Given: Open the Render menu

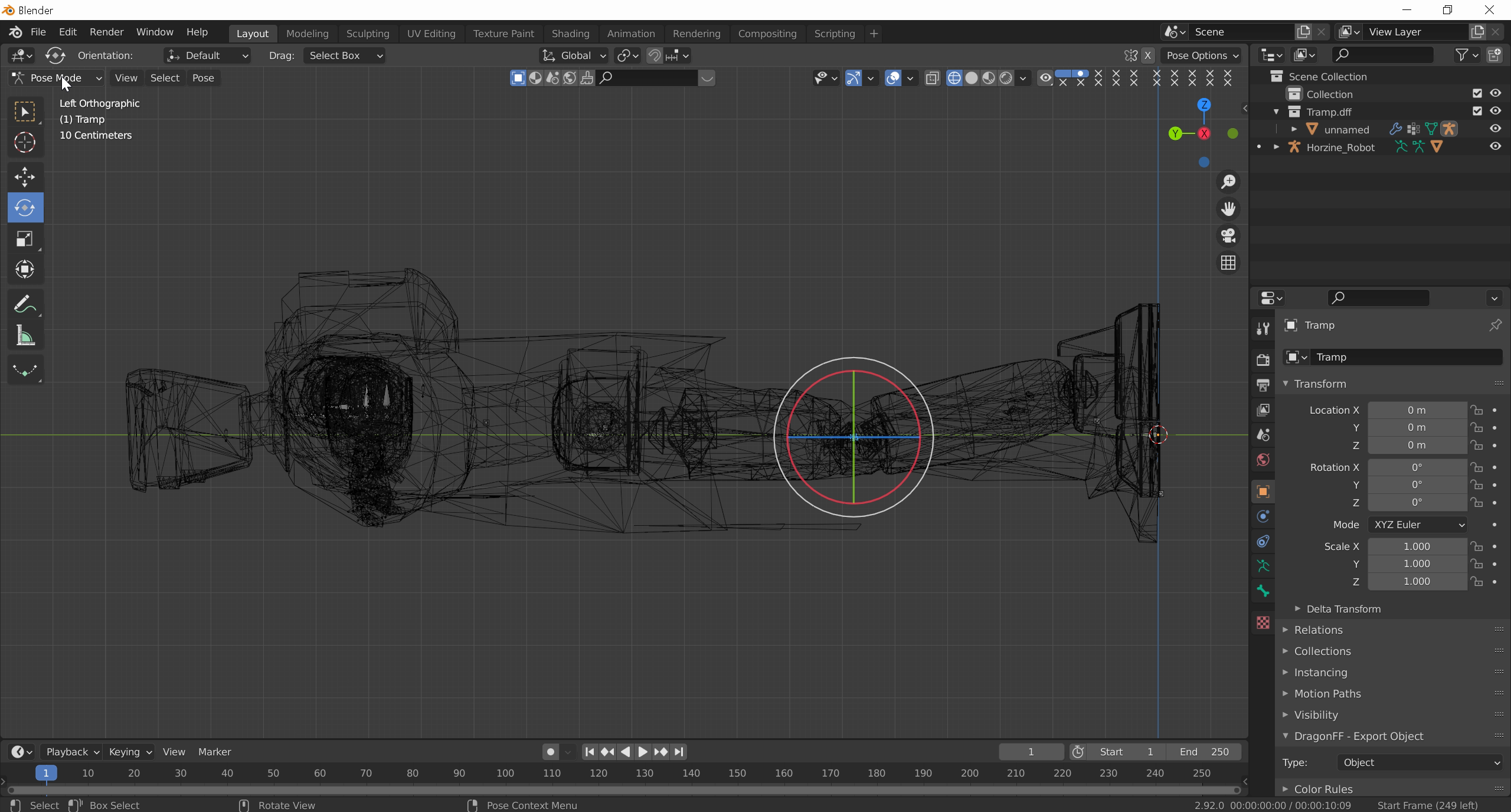Looking at the screenshot, I should (x=106, y=32).
